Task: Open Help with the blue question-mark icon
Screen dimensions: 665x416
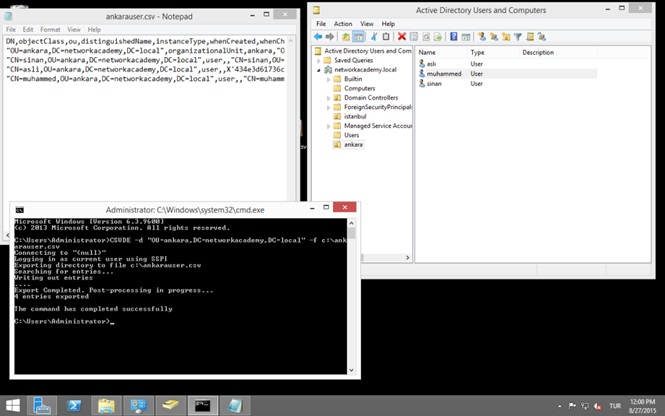Action: tap(454, 37)
